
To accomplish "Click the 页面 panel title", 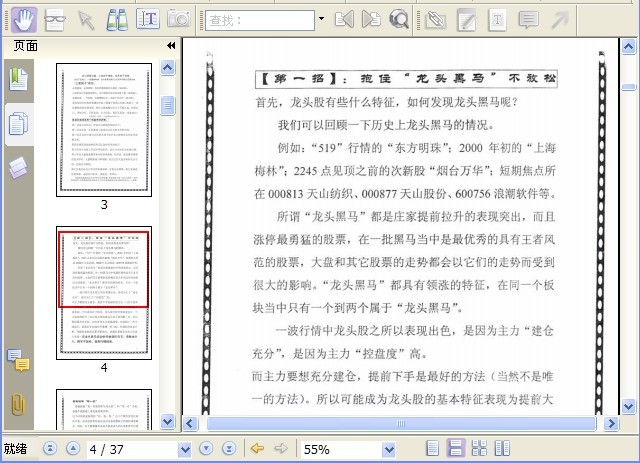I will pyautogui.click(x=26, y=46).
